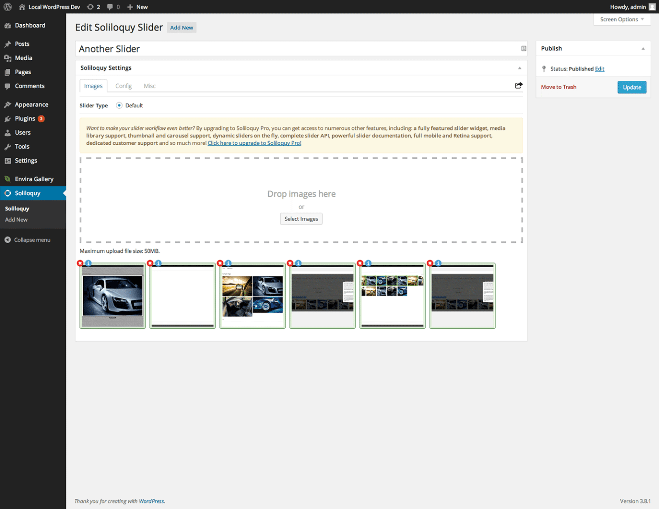
Task: Open info for the four-car collage slide
Action: click(x=228, y=263)
